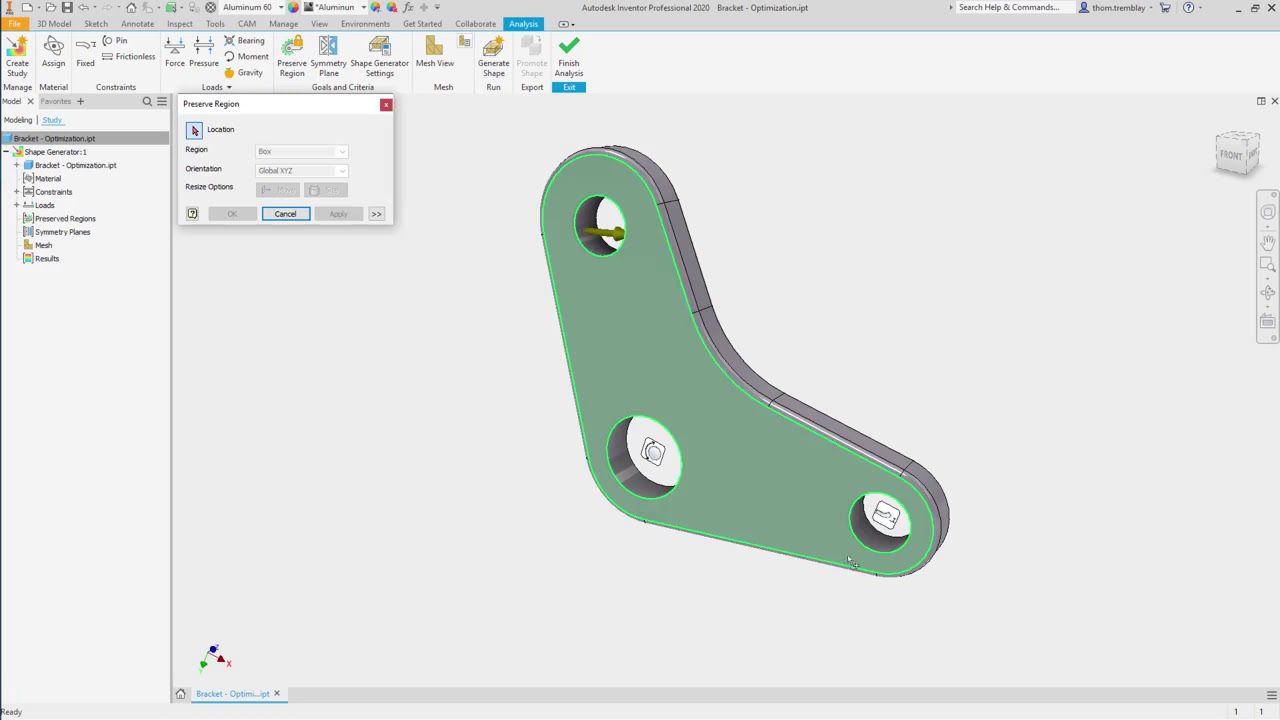1280x720 pixels.
Task: Click the Save icon in quick access toolbar
Action: (67, 7)
